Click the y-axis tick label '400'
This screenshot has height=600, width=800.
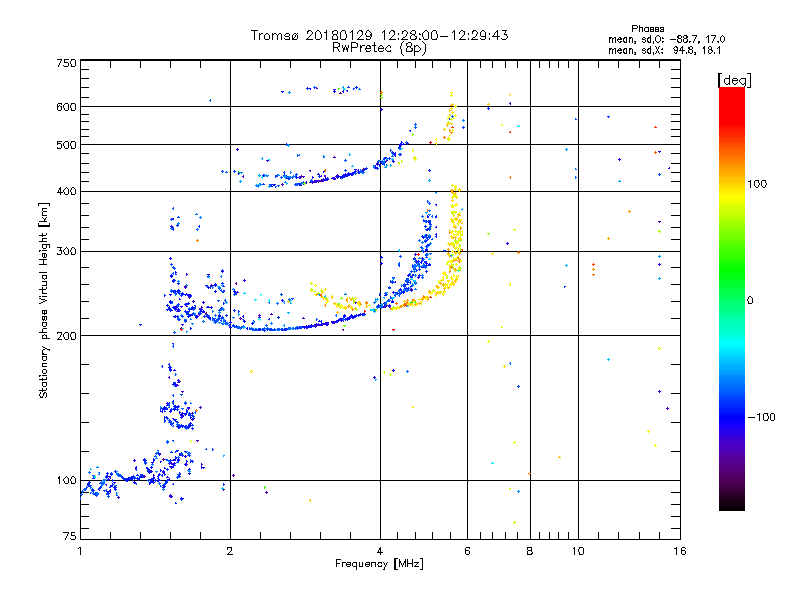click(x=66, y=191)
